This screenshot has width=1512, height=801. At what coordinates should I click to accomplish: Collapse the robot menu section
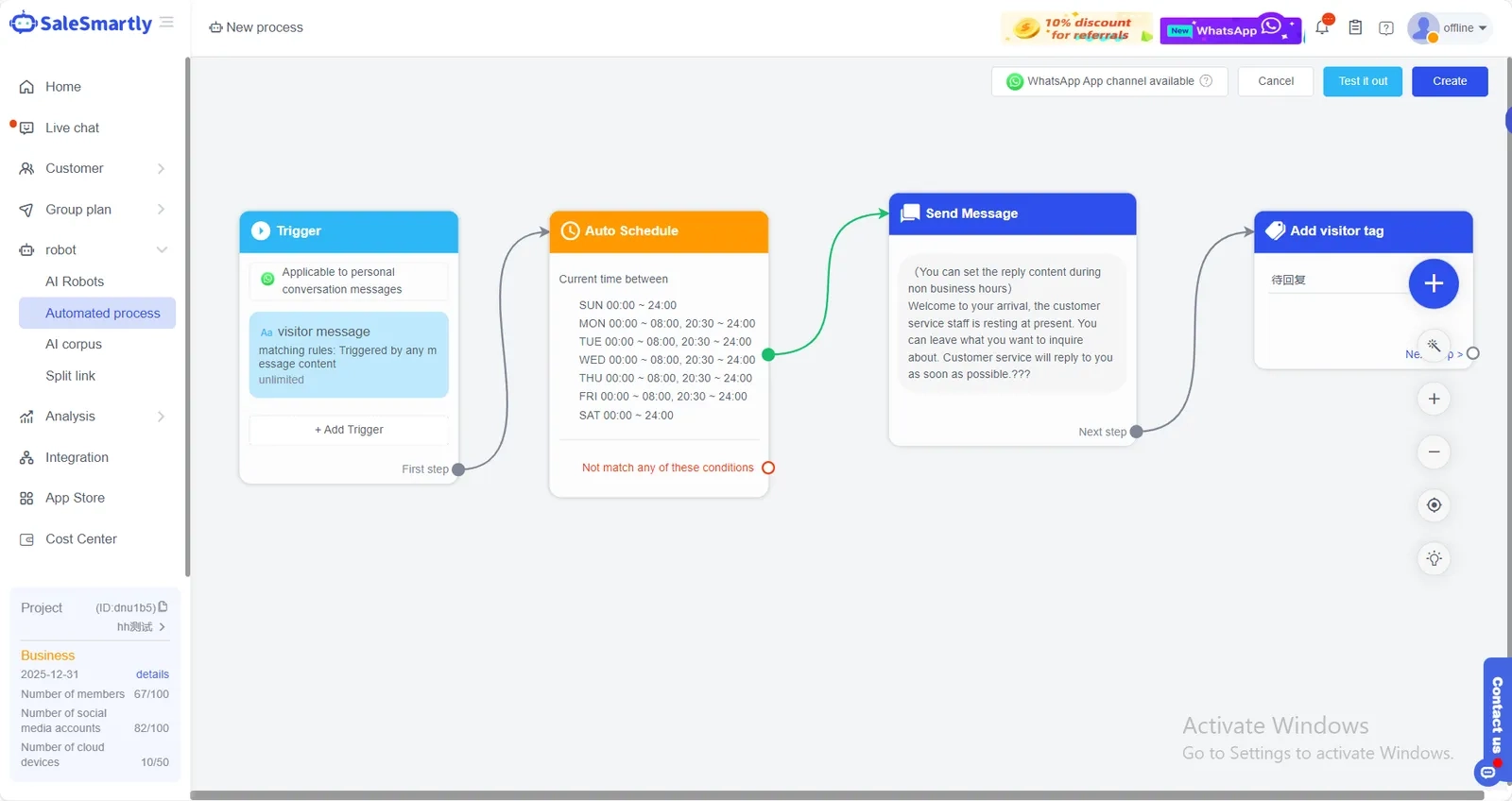click(92, 249)
